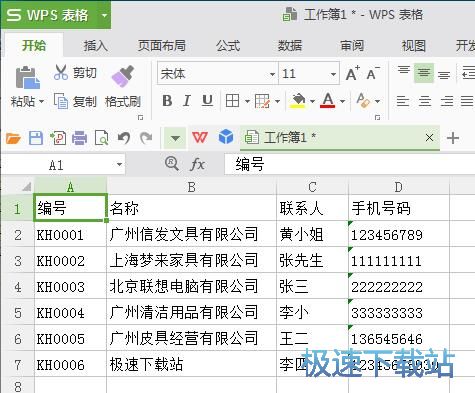
Task: Open the 宋体 font name dropdown
Action: click(272, 74)
